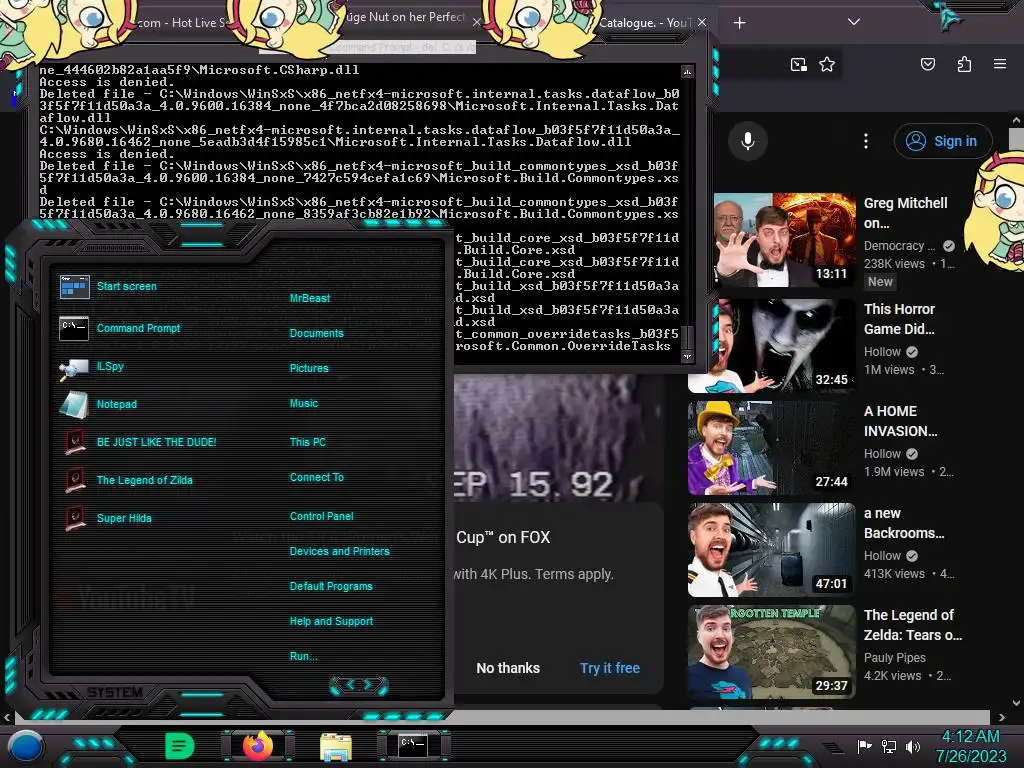Viewport: 1024px width, 768px height.
Task: Open the Hollow channel under This Horror Game
Action: (882, 352)
